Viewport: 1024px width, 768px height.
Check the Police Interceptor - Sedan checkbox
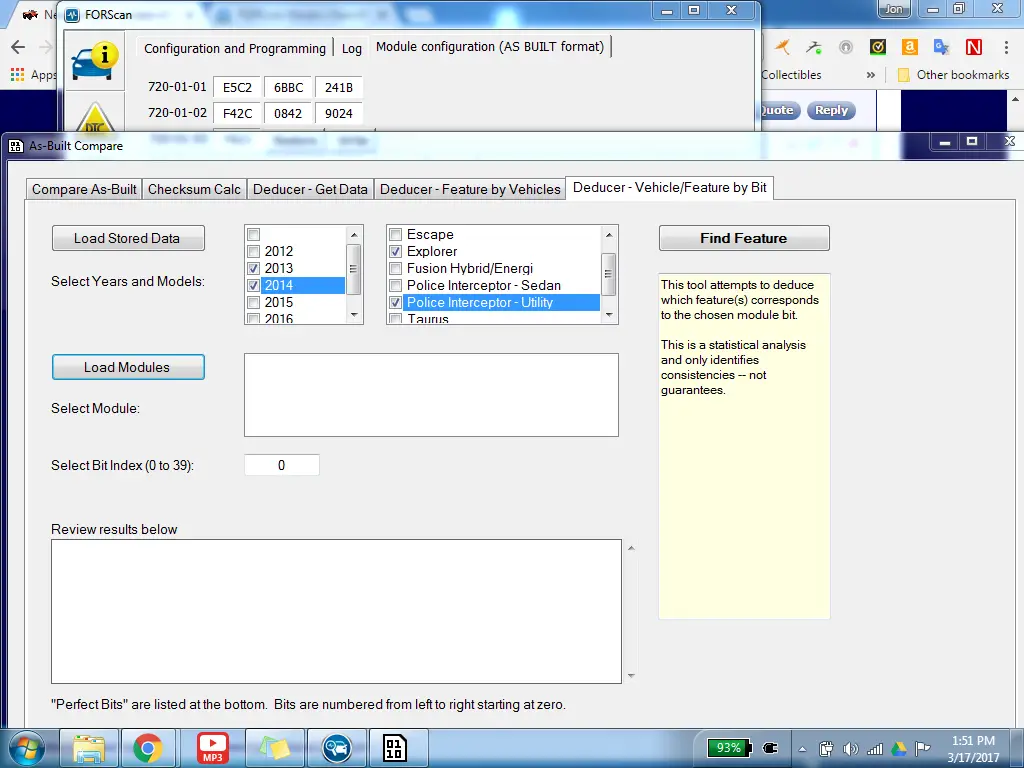pos(395,285)
